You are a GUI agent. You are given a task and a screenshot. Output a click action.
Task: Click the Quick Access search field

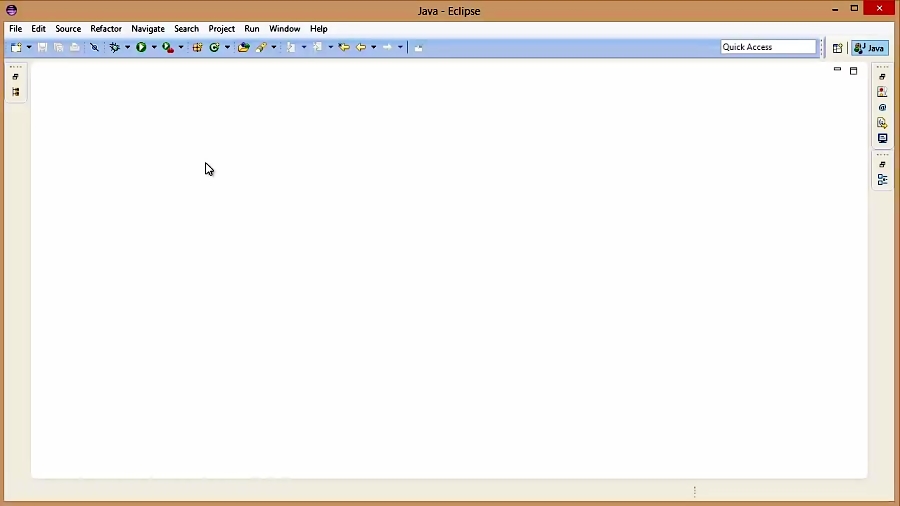tap(768, 47)
